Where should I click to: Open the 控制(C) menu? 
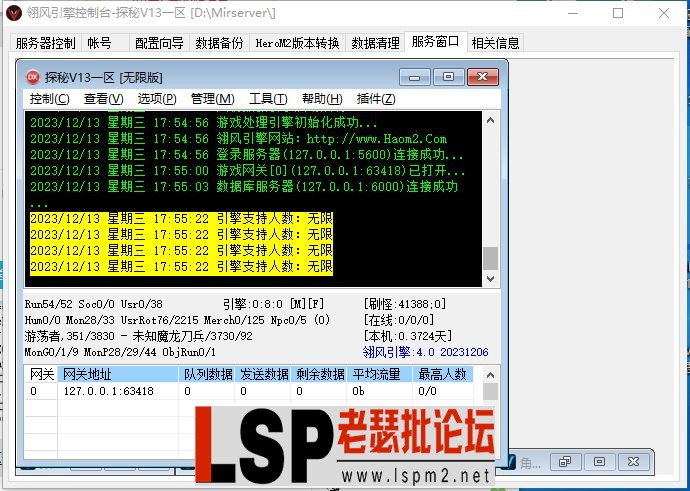tap(49, 99)
